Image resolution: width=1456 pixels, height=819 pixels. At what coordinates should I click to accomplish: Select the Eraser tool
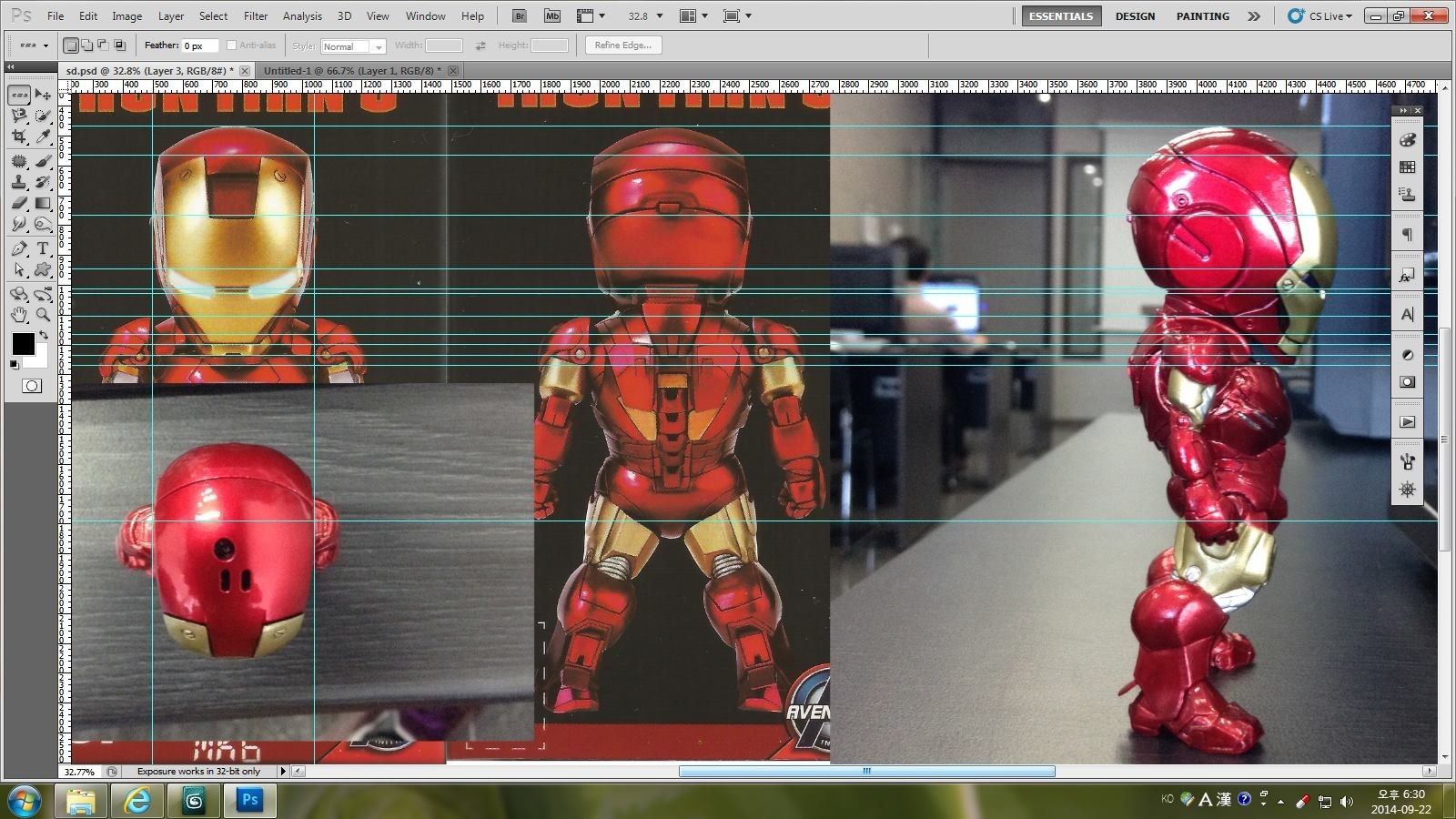click(19, 203)
